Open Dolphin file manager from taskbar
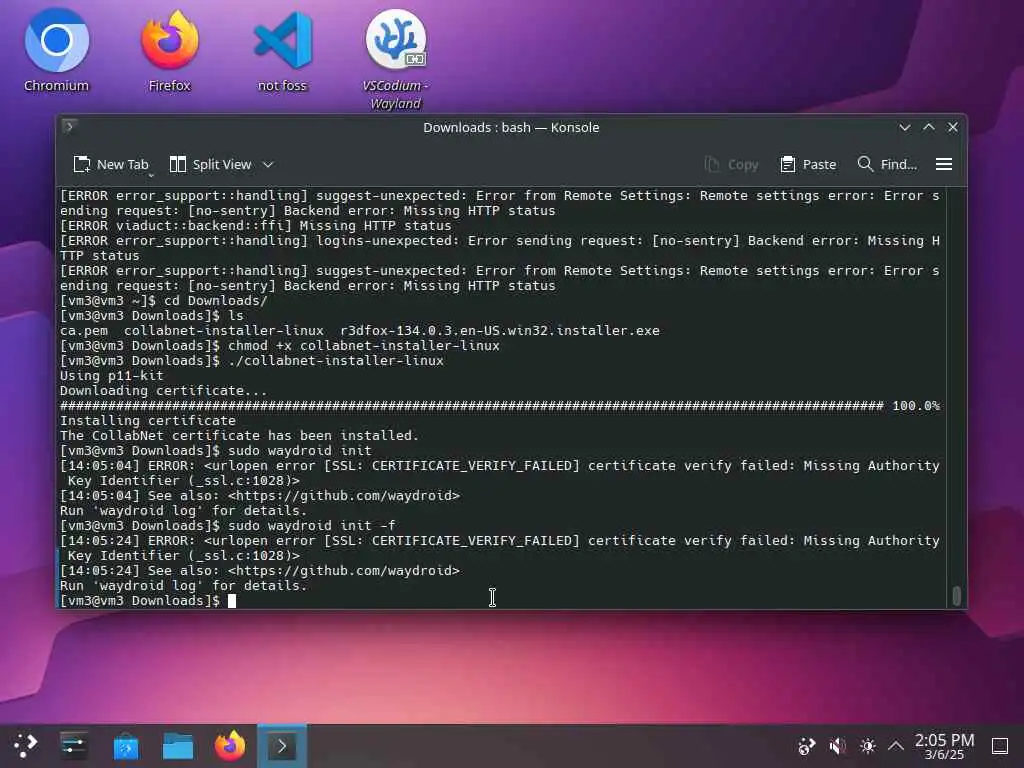1024x768 pixels. [x=178, y=745]
